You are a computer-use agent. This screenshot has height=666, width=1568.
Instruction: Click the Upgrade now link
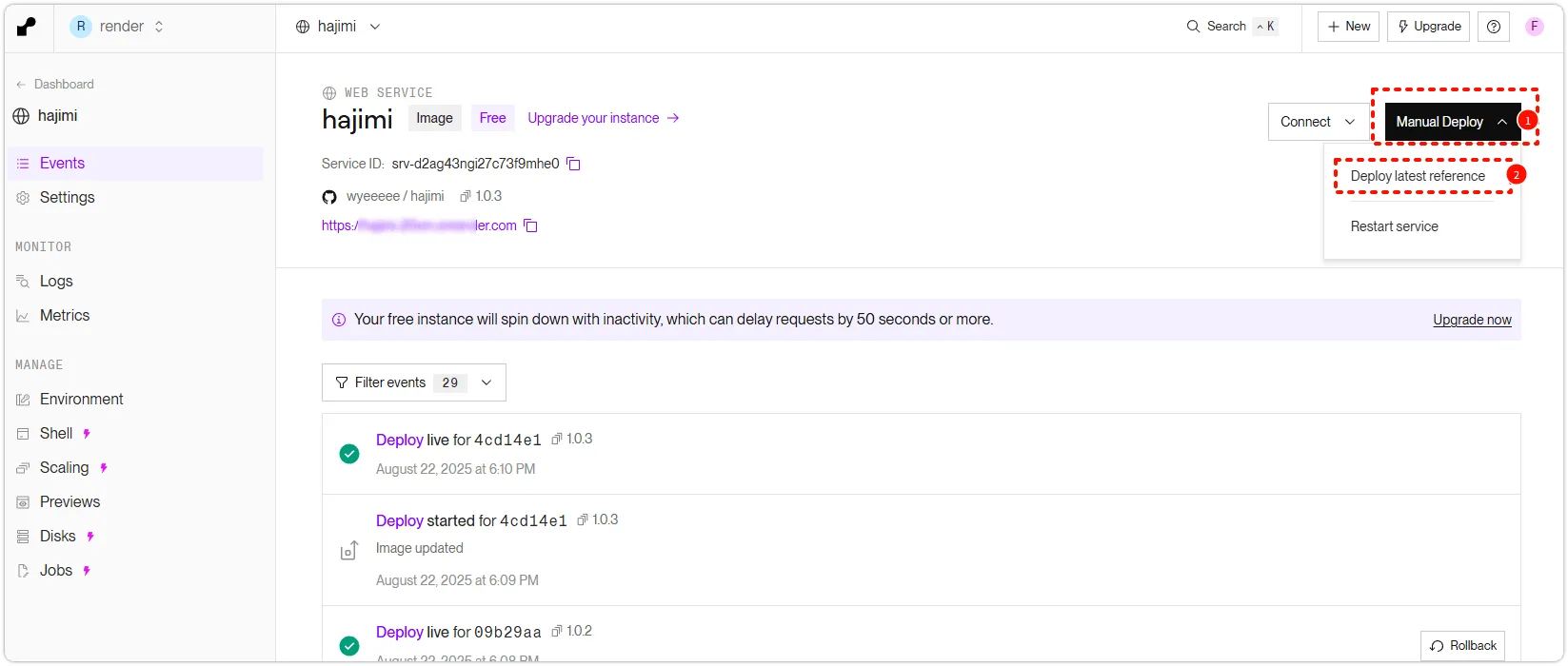pos(1472,320)
